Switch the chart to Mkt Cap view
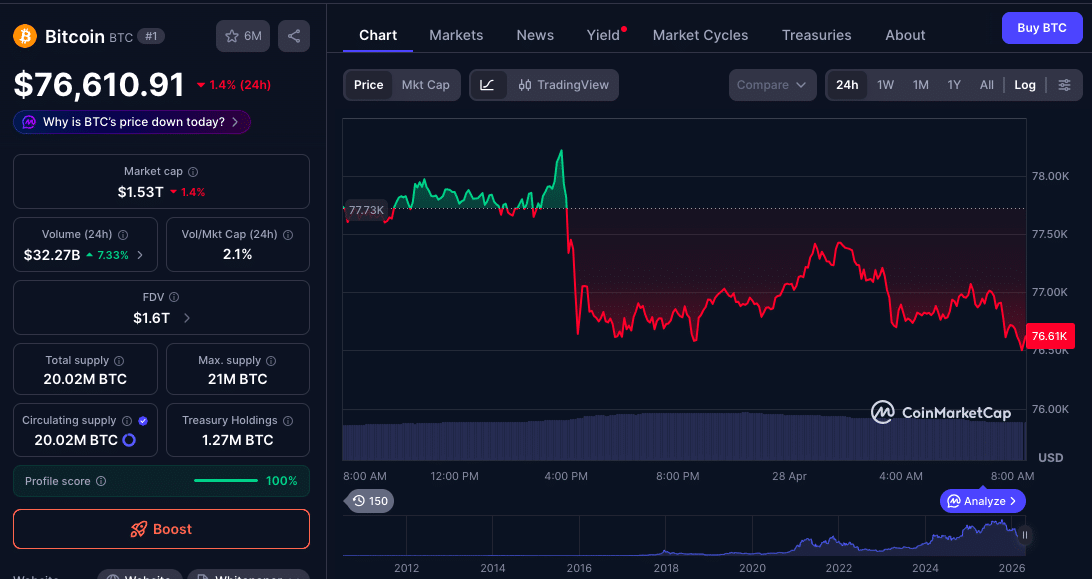This screenshot has height=579, width=1092. point(426,85)
